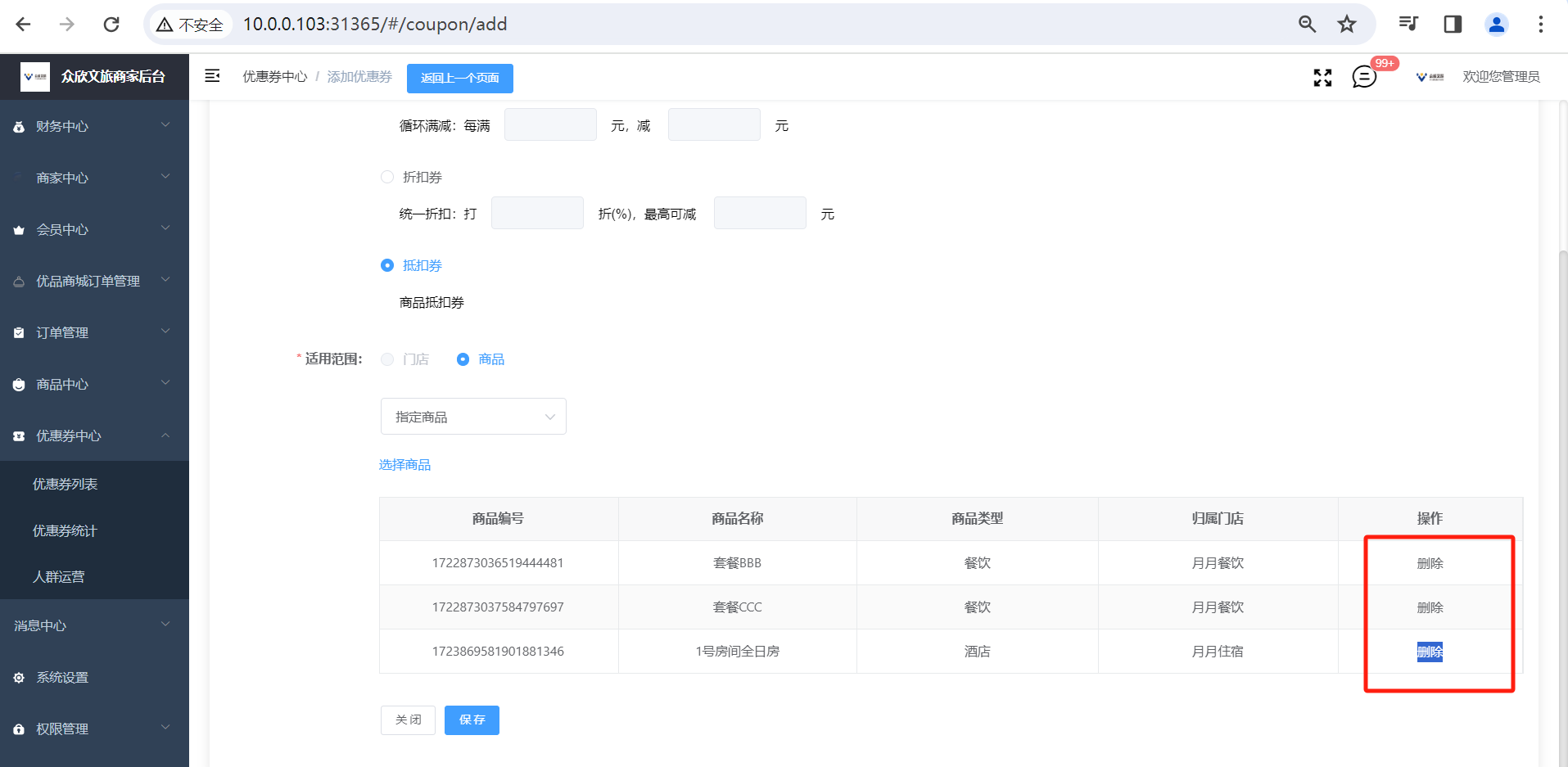Screen dimensions: 1568x767
Task: Click the 优惠券中心 ticket icon
Action: (x=19, y=436)
